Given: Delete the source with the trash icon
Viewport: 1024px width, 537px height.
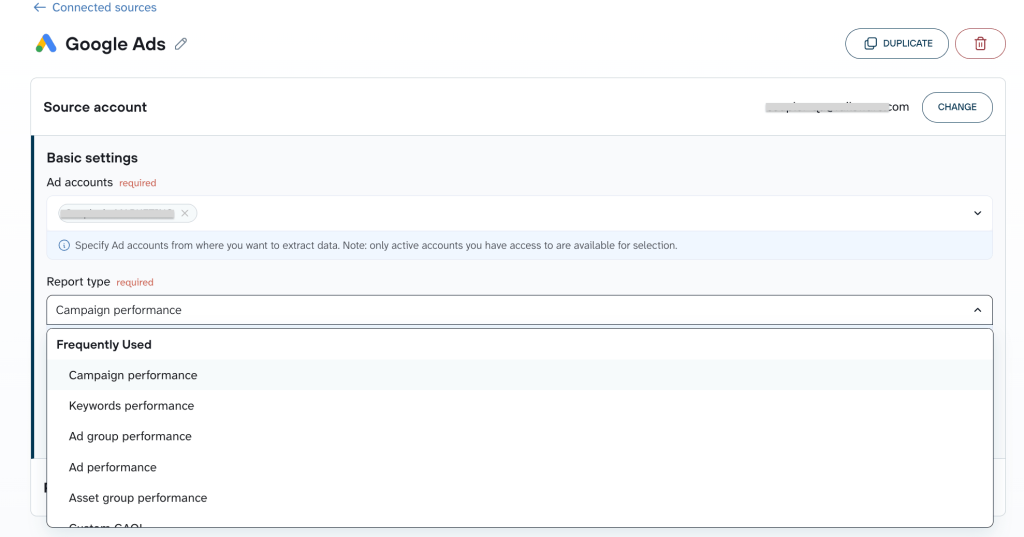Looking at the screenshot, I should [x=980, y=44].
